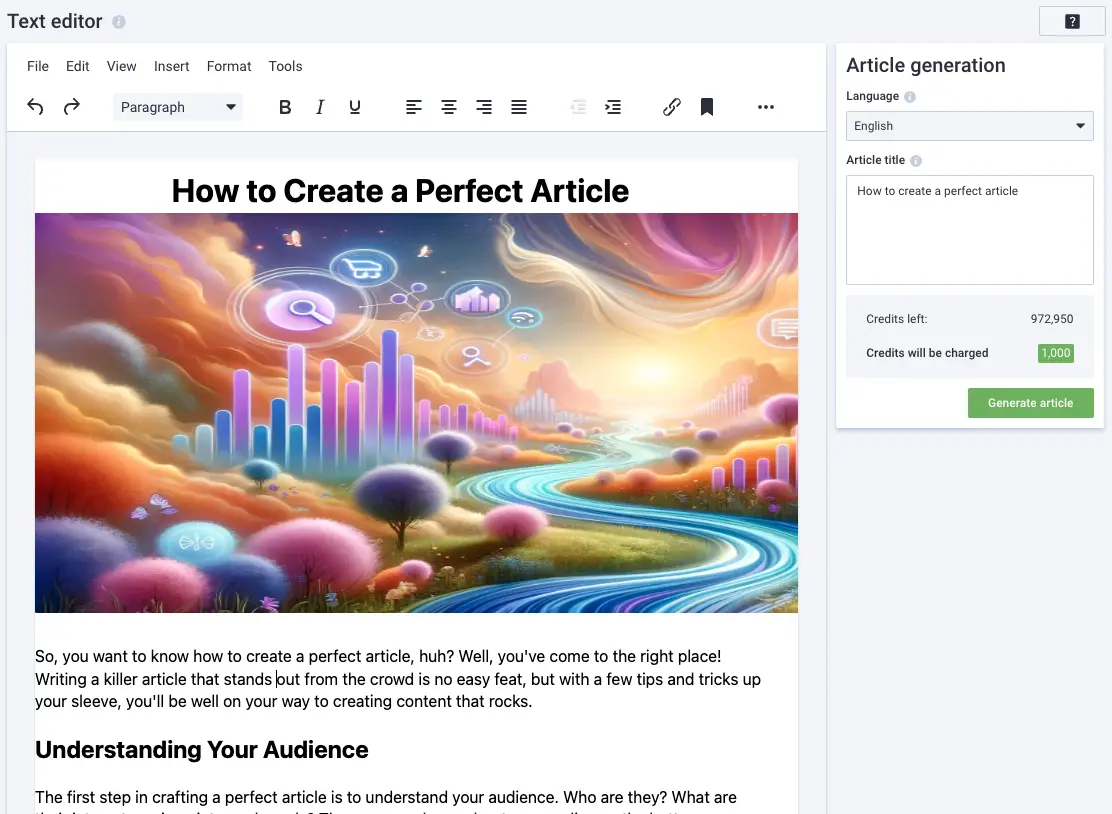Viewport: 1112px width, 814px height.
Task: Apply justify alignment from the toolbar
Action: click(519, 107)
